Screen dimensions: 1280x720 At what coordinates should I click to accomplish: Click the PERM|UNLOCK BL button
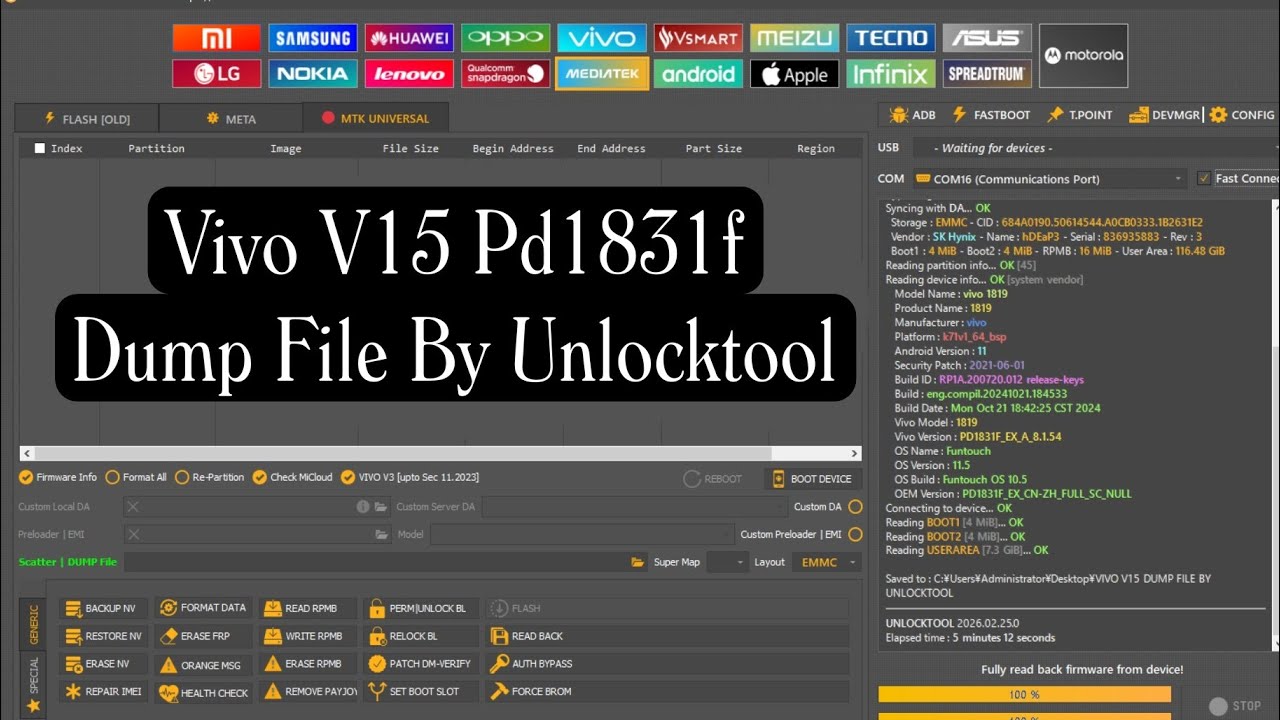[x=421, y=608]
